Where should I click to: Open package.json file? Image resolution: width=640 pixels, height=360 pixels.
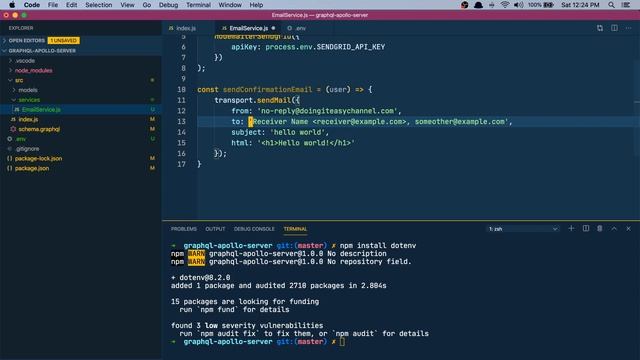32,168
